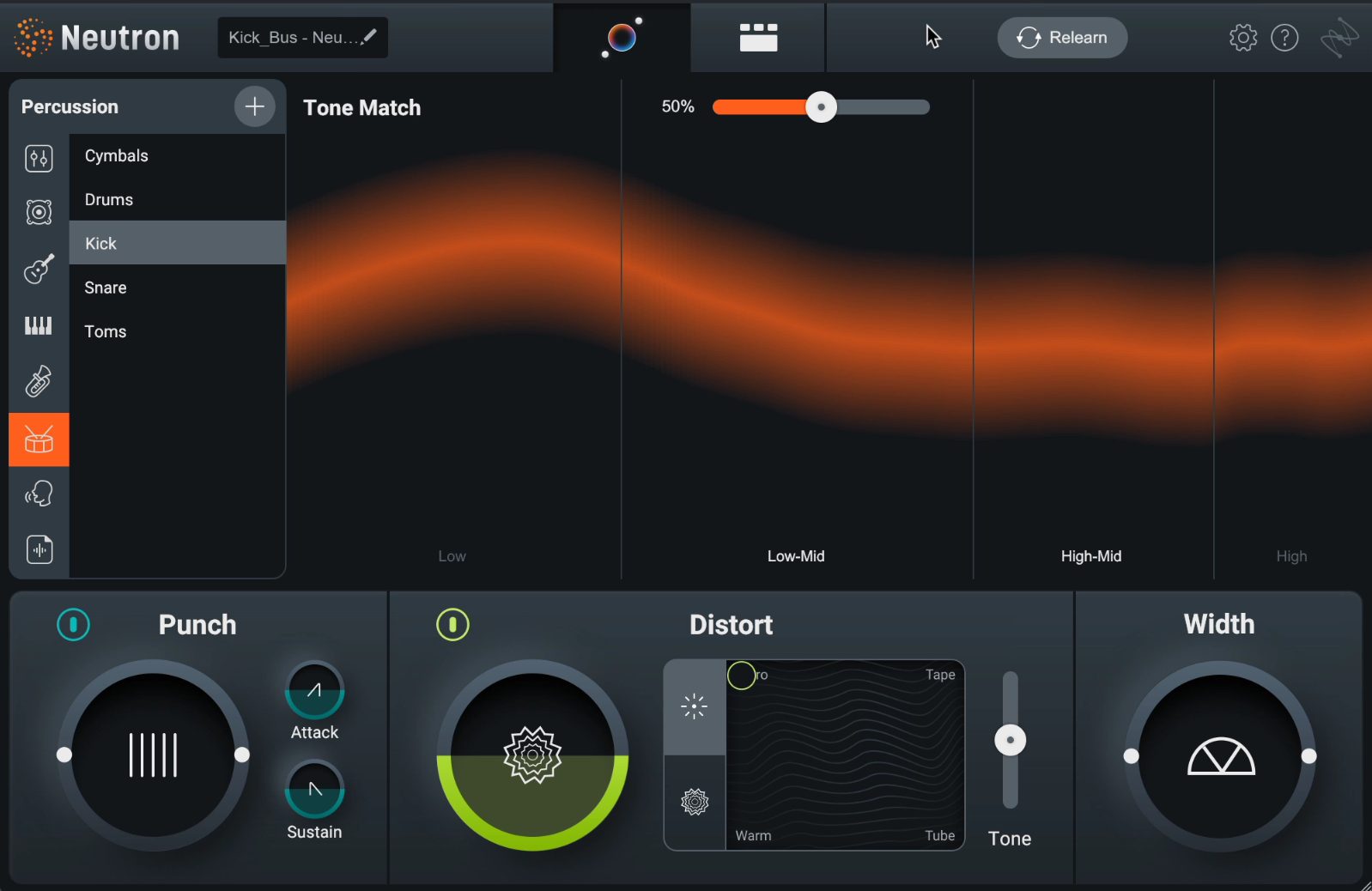The image size is (1372, 891).
Task: Switch to the detailed modules view icon
Action: [758, 38]
